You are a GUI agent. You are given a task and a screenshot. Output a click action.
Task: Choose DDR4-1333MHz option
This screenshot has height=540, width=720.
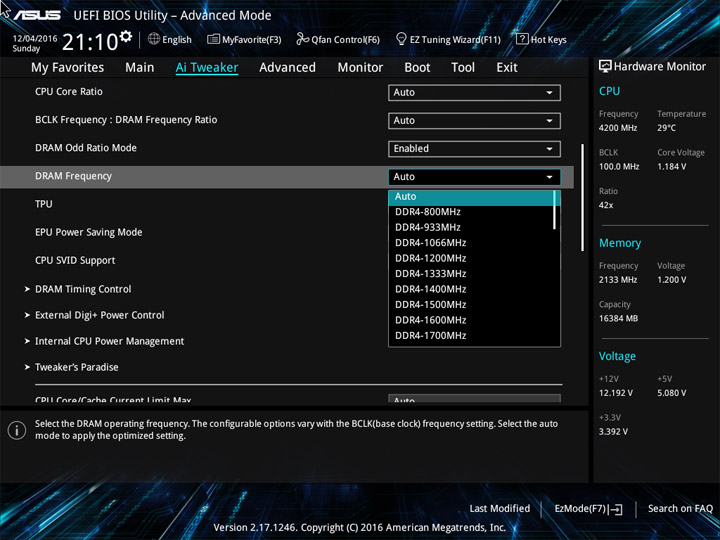pos(472,274)
